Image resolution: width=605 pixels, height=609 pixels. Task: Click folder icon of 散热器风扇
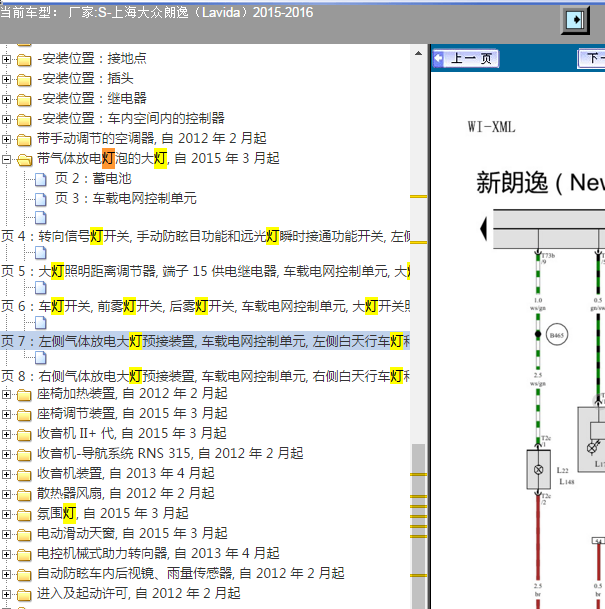24,495
